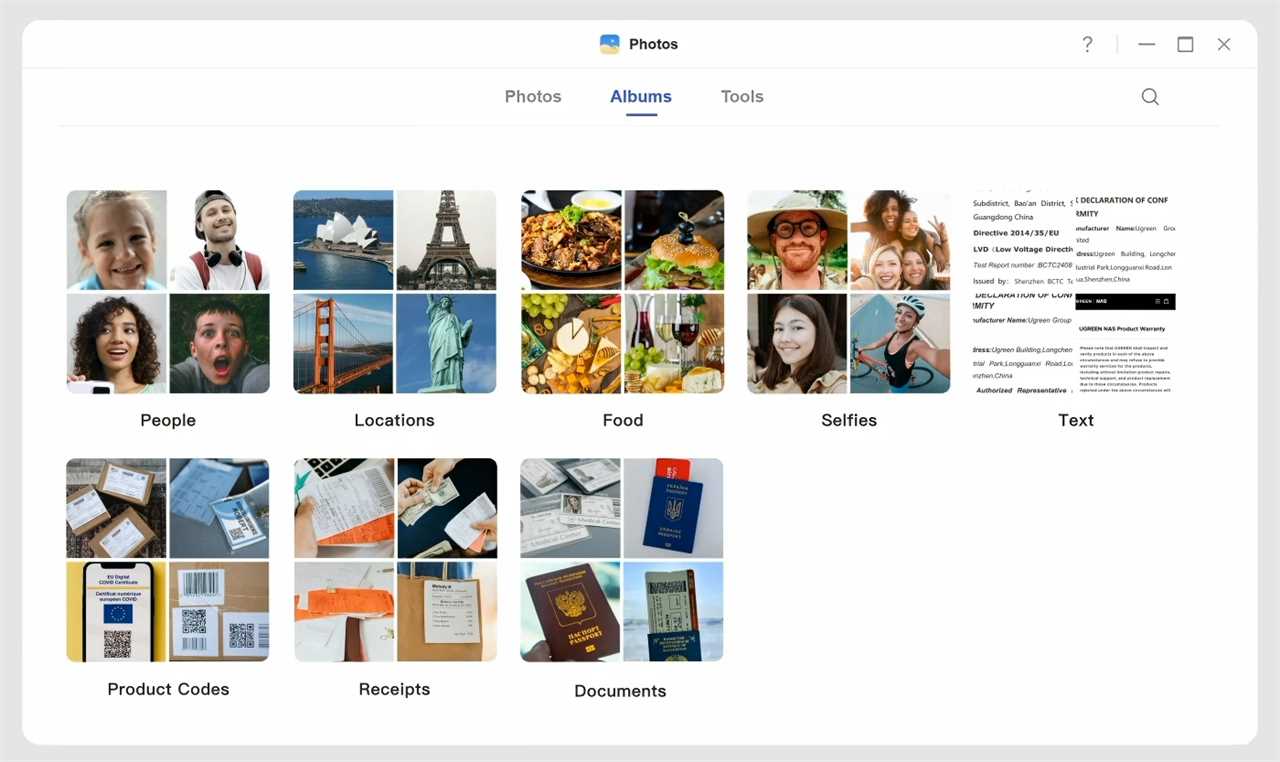The width and height of the screenshot is (1280, 762).
Task: Click the search magnifier icon
Action: click(x=1150, y=97)
